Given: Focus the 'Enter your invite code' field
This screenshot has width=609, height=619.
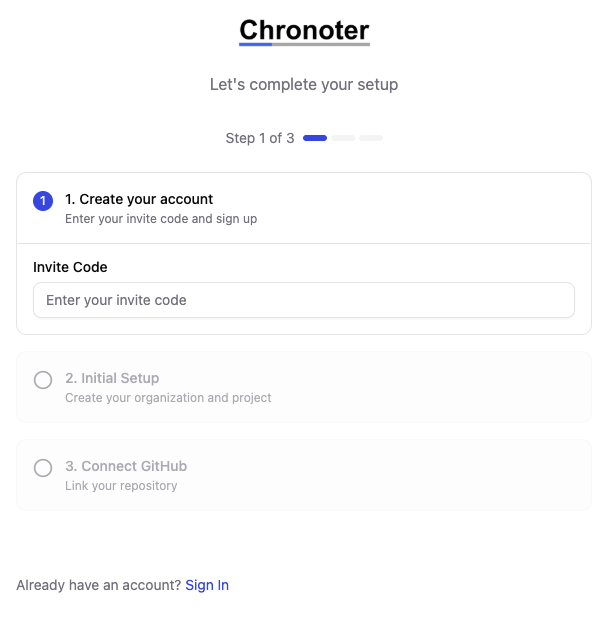Looking at the screenshot, I should click(x=304, y=300).
